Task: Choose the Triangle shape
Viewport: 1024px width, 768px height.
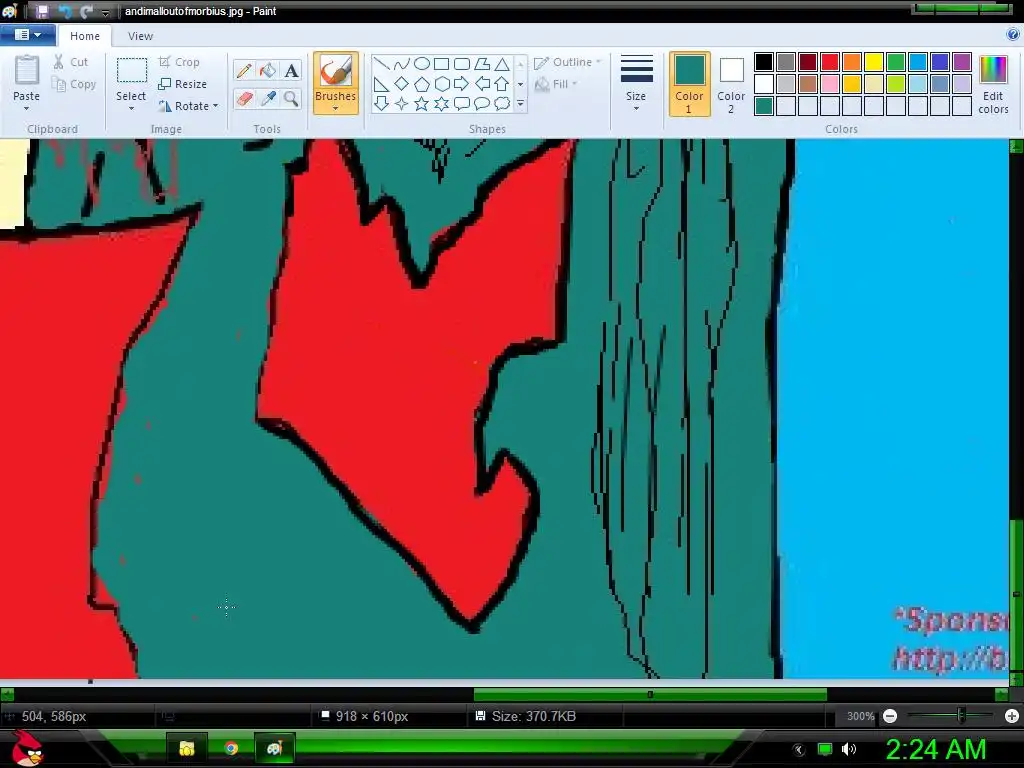Action: pyautogui.click(x=502, y=64)
